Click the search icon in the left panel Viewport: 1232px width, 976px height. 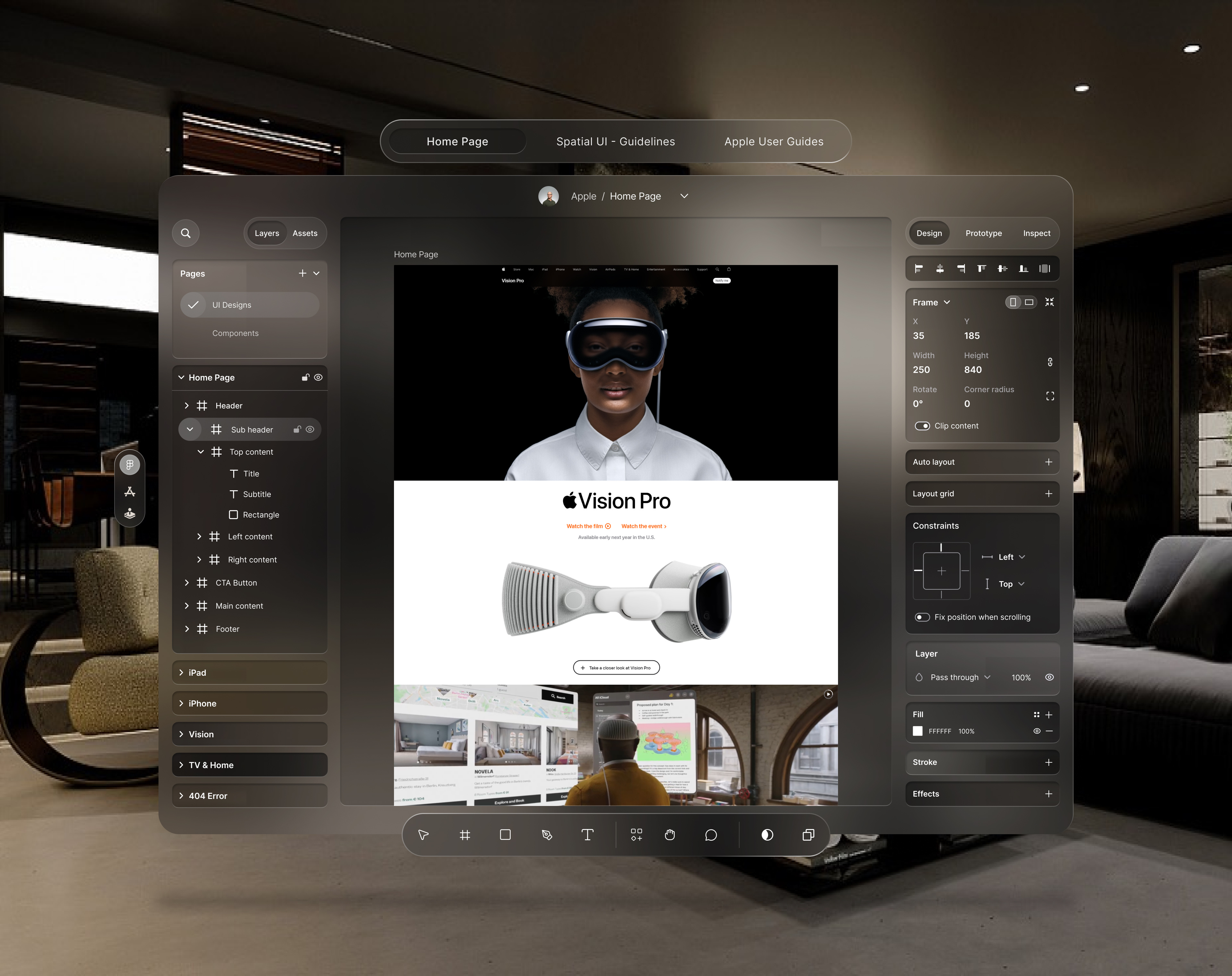(186, 233)
